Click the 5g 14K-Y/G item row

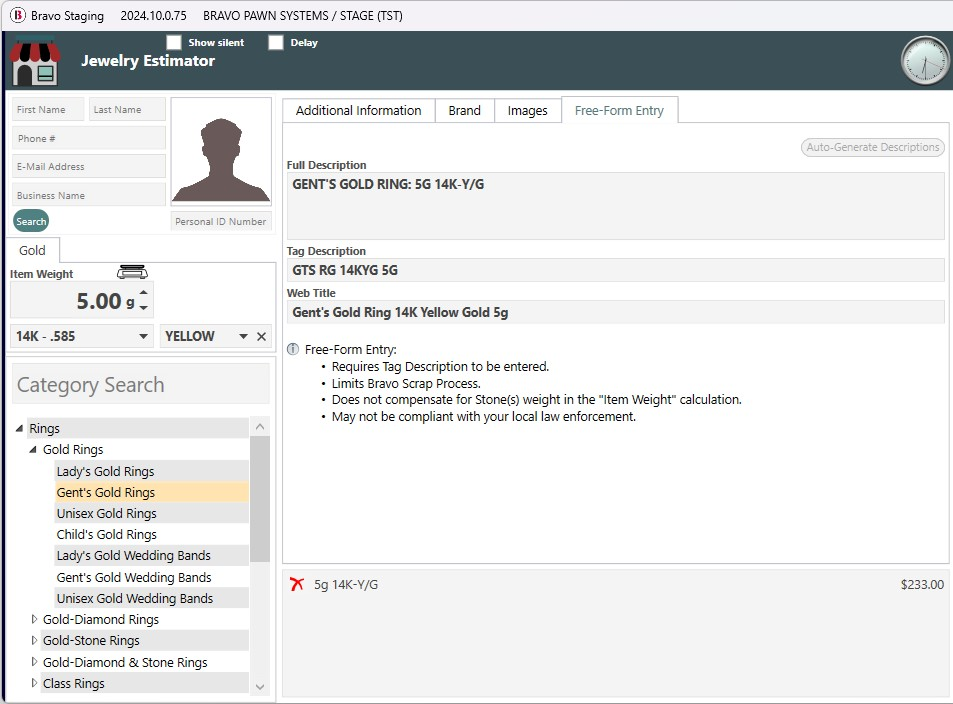click(616, 584)
